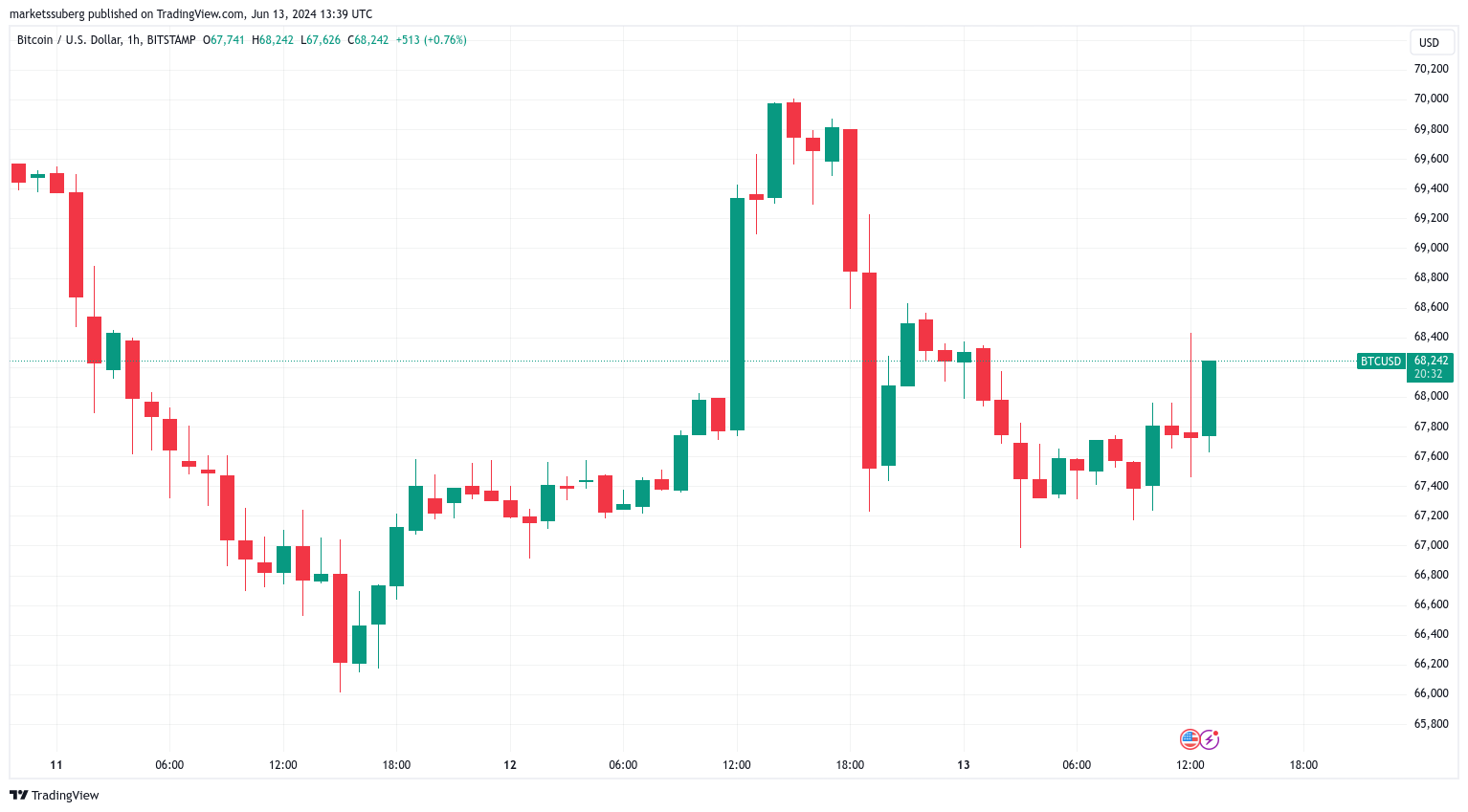Select the large red candle falling to 67,500
This screenshot has height=812, width=1468.
click(869, 370)
